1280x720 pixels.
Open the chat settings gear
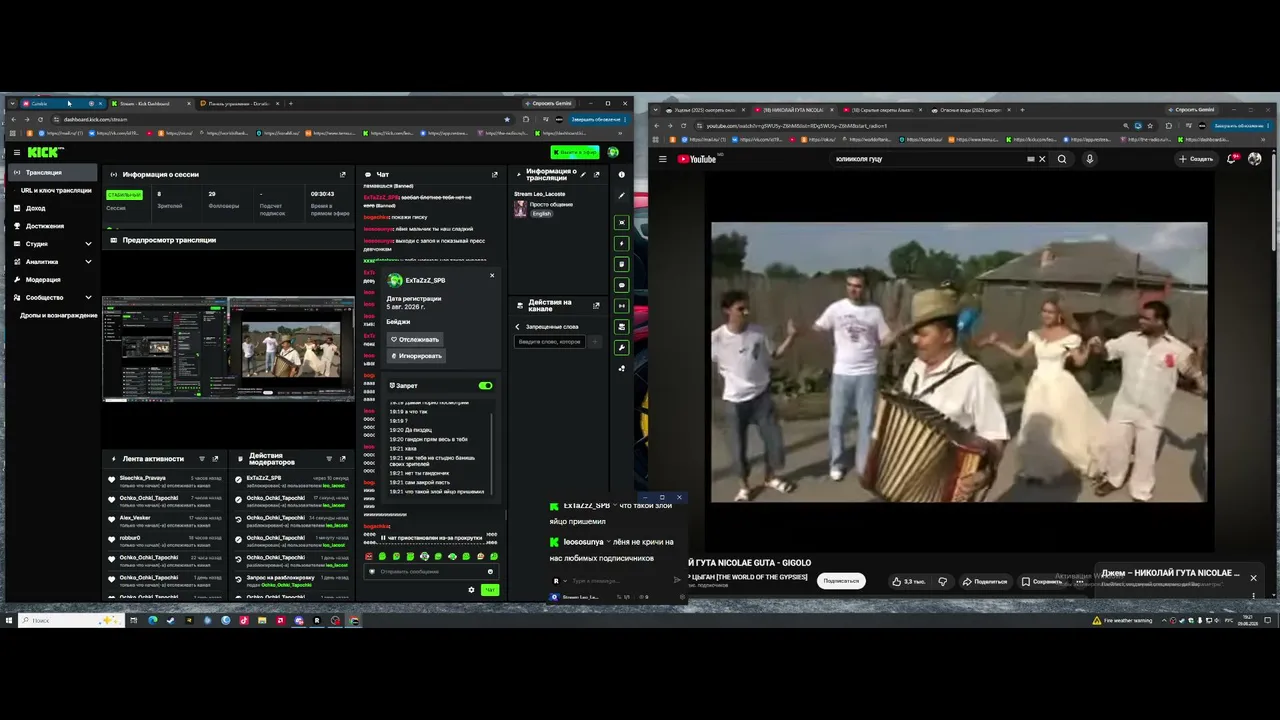(x=472, y=590)
